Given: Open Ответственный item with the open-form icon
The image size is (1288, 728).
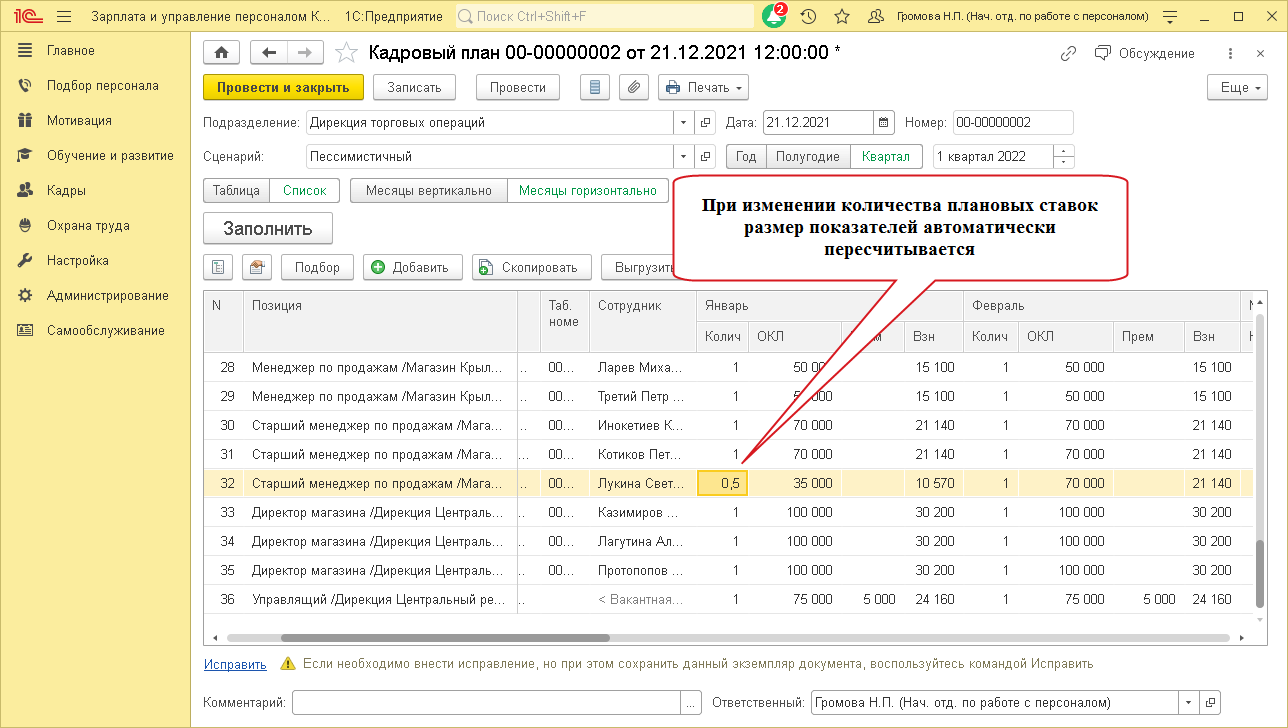Looking at the screenshot, I should (1210, 702).
